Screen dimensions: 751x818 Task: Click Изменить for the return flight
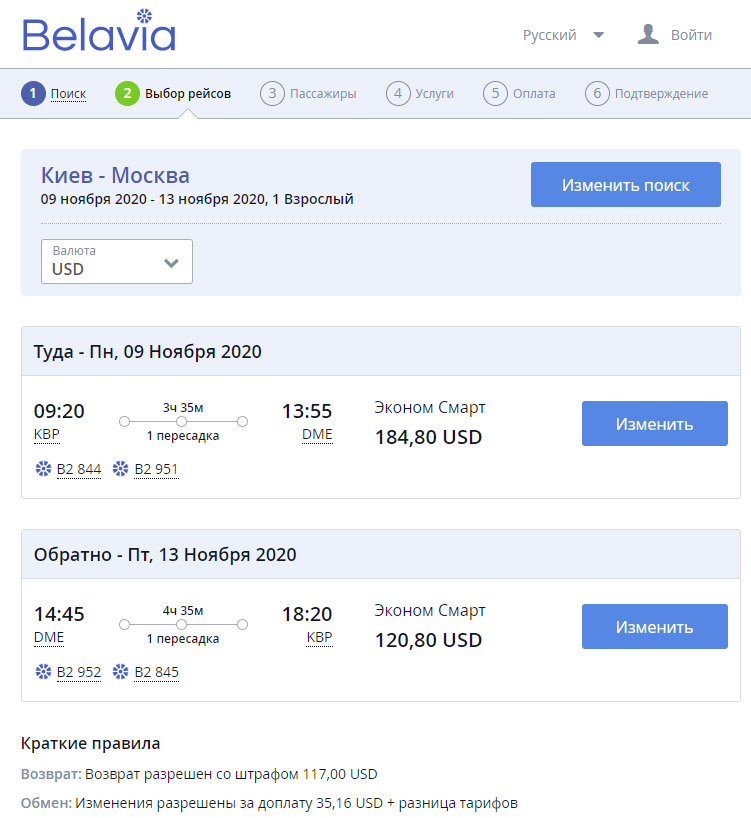click(x=655, y=626)
